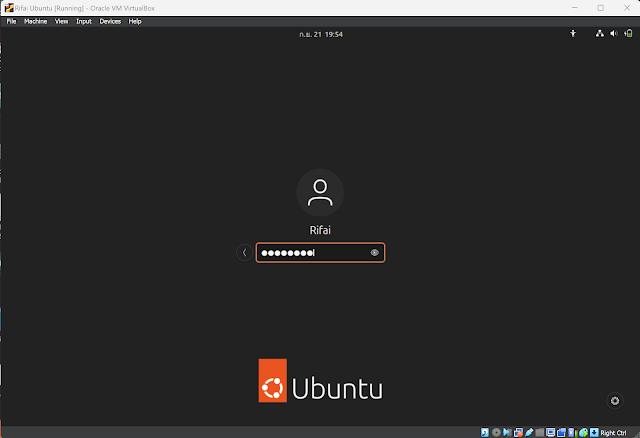Screen dimensions: 640x438
Task: Click the keyboard capture arrow indicator
Action: tap(594, 432)
